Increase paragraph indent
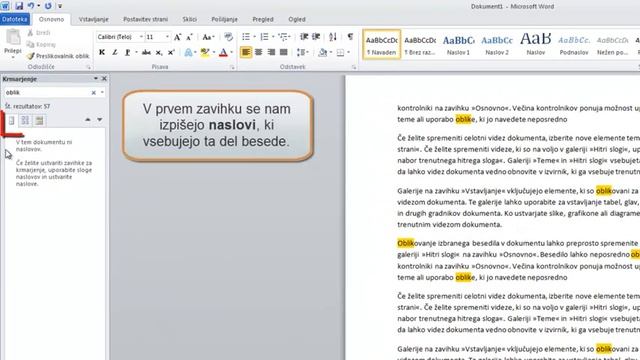640x360 pixels. (316, 37)
